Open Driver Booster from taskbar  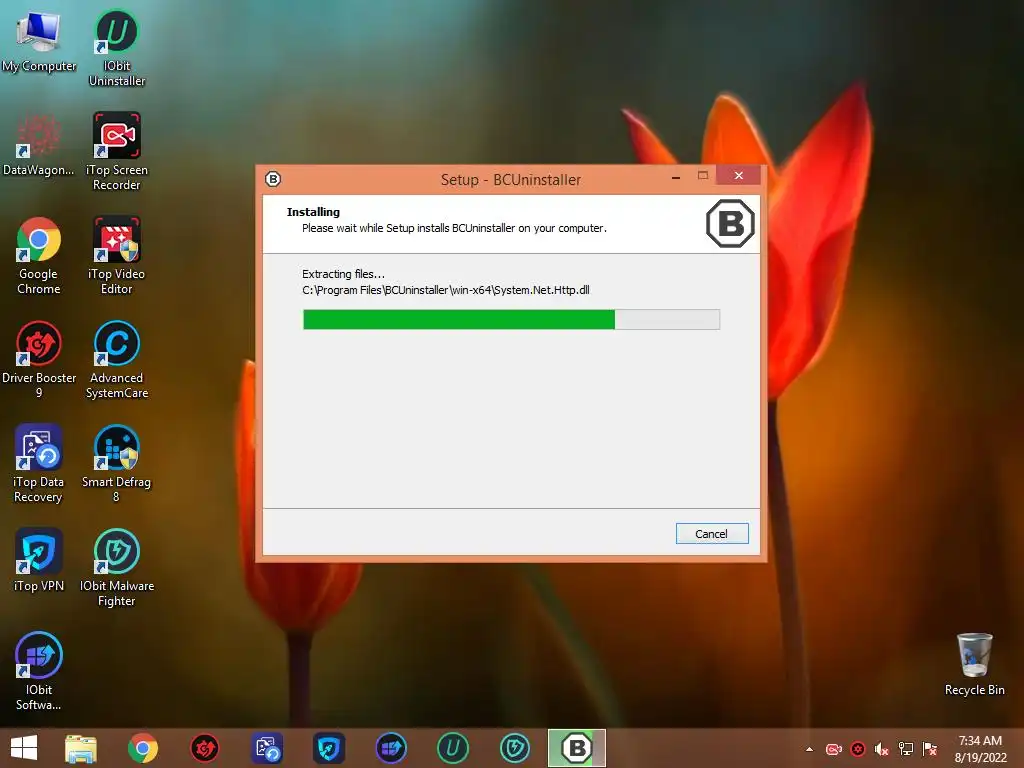(204, 748)
